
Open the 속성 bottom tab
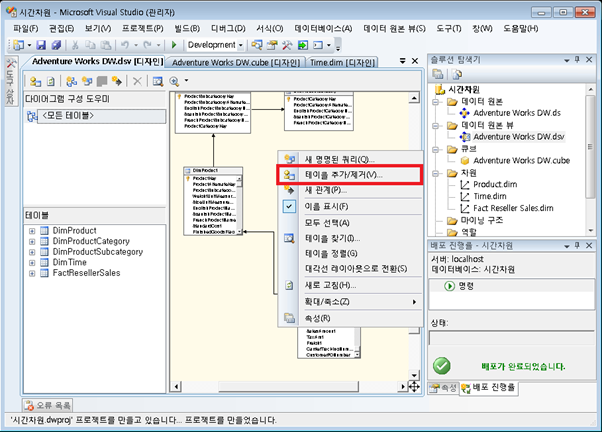(x=443, y=388)
